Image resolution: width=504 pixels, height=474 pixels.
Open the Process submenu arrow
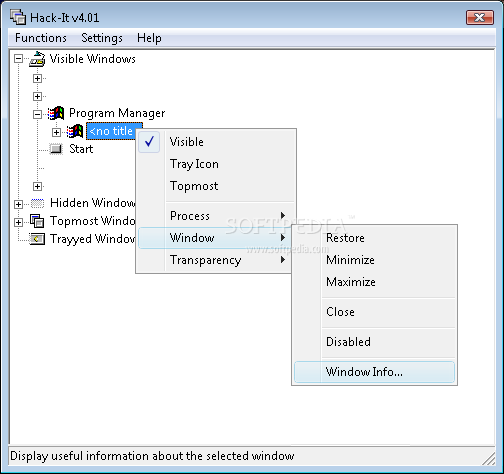point(283,216)
